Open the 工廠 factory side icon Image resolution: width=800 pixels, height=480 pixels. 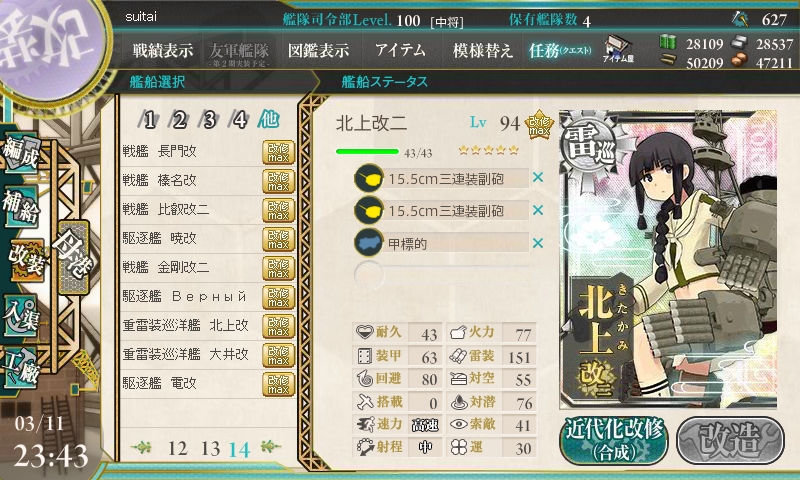tap(20, 368)
